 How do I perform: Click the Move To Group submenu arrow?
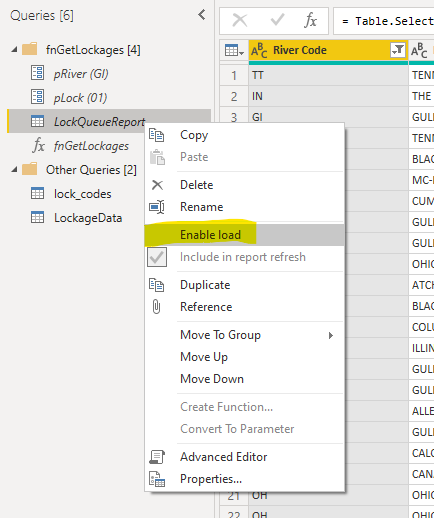click(331, 335)
